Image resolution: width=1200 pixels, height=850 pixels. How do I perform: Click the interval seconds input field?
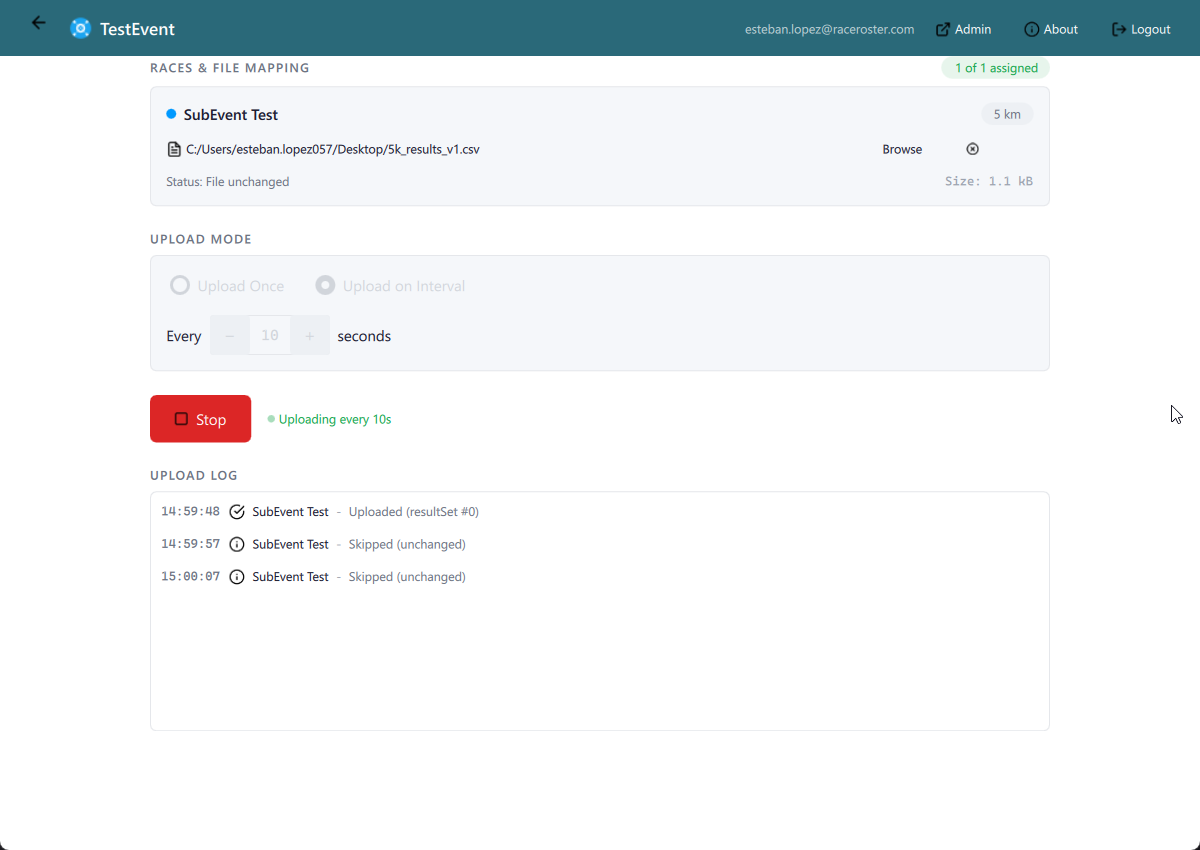click(x=269, y=335)
